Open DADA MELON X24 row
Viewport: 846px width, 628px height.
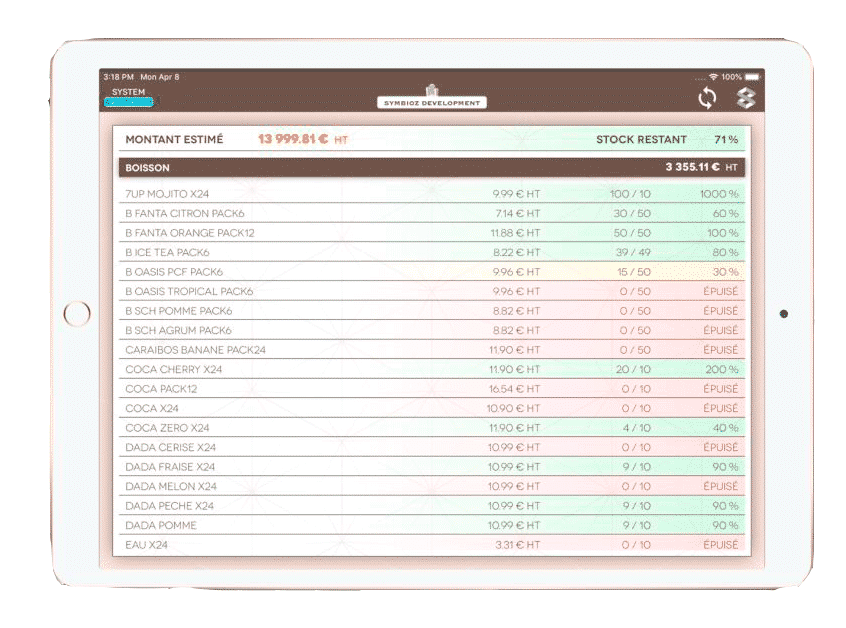coord(432,486)
